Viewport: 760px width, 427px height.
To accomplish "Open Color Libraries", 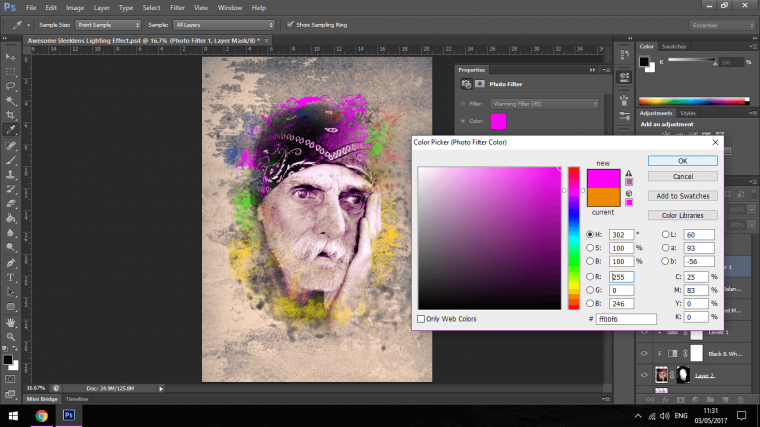I will coord(682,215).
